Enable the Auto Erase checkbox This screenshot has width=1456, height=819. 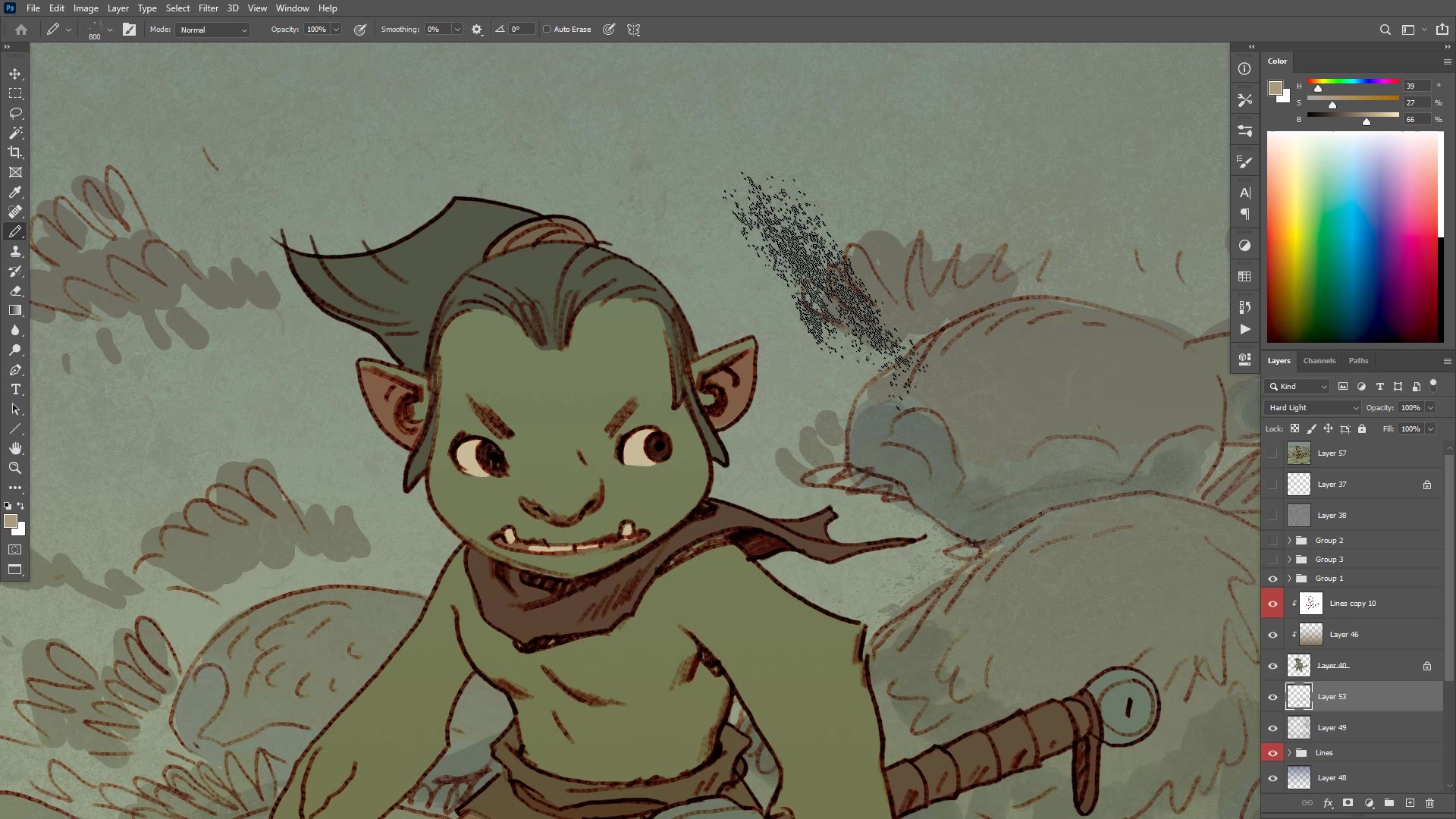[547, 30]
